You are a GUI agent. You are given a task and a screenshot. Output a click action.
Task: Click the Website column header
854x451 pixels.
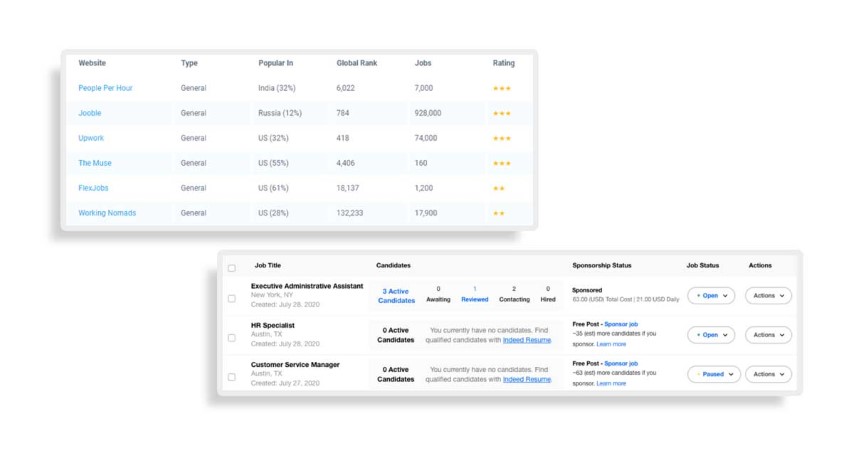point(92,63)
